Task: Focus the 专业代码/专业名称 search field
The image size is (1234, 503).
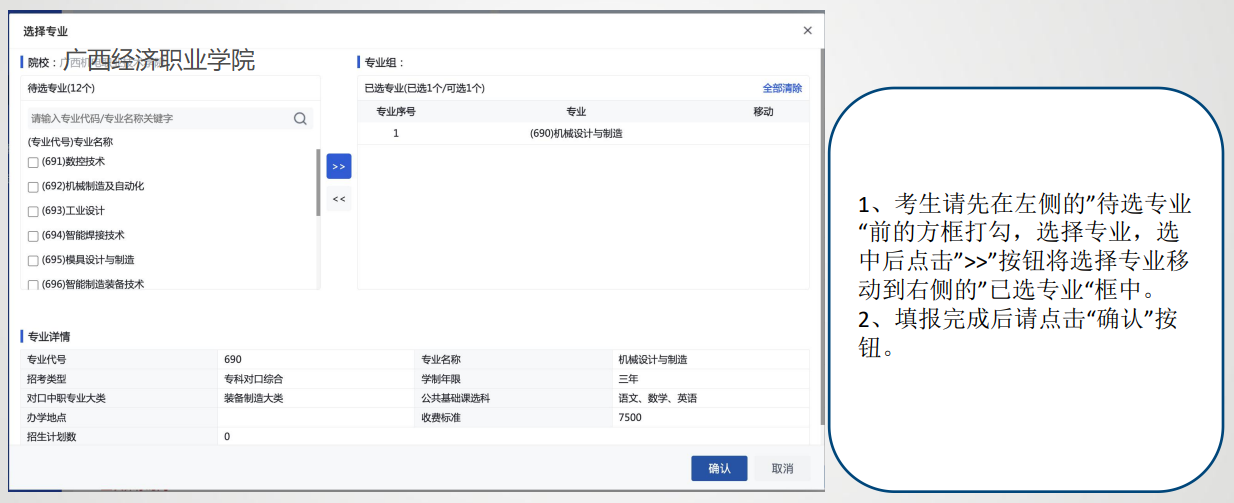Action: point(160,119)
